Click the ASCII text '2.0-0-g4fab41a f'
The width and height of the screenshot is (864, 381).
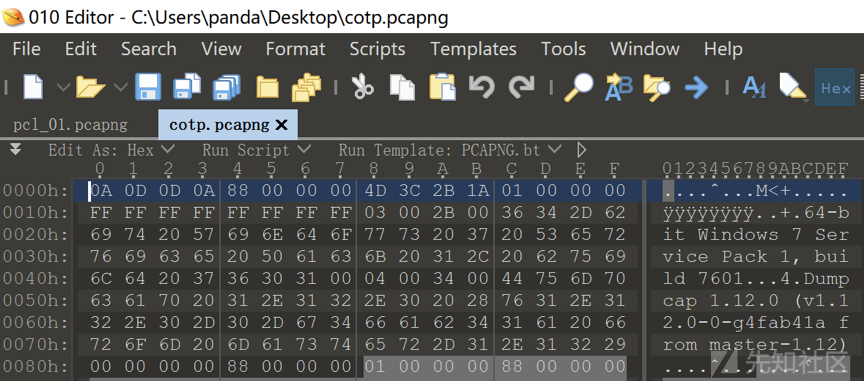pos(755,323)
